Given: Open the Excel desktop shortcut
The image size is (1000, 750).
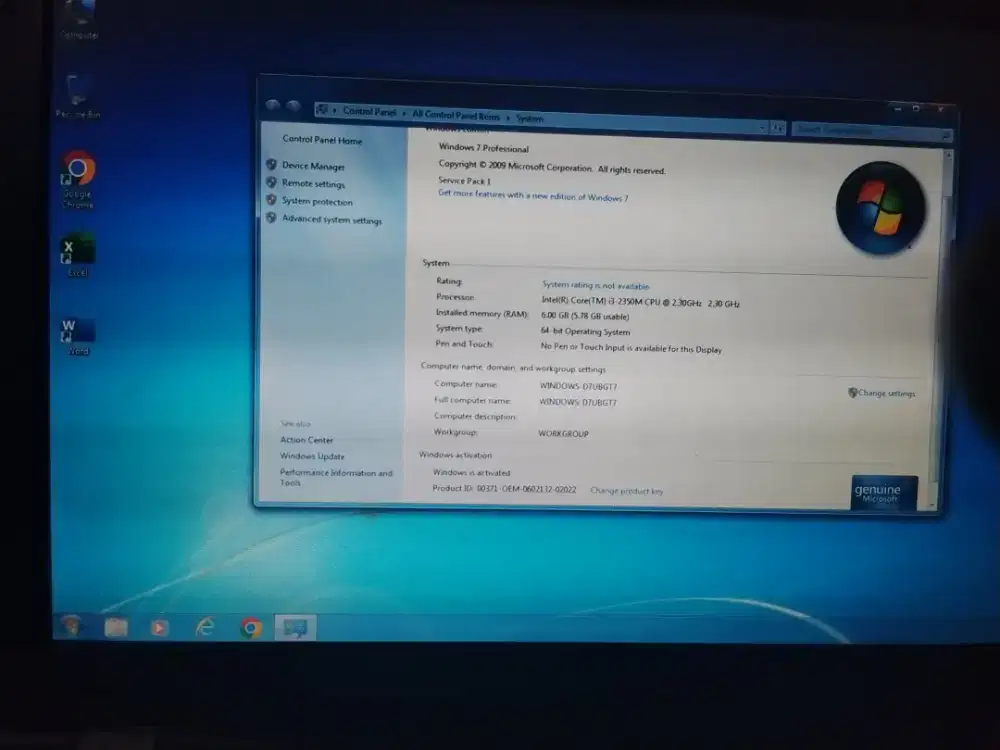Looking at the screenshot, I should click(77, 254).
